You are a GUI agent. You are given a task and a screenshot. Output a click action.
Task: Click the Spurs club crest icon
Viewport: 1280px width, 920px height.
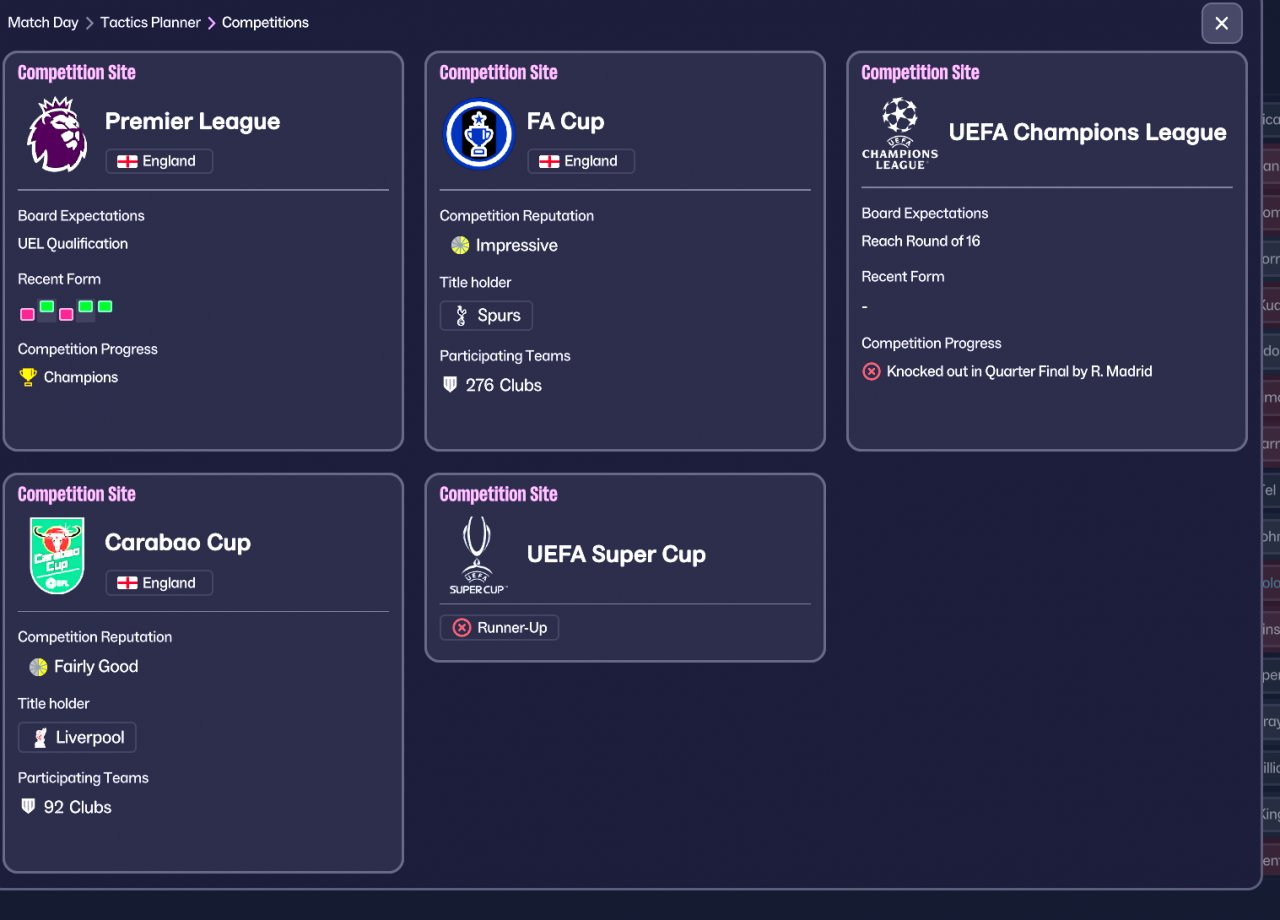tap(461, 316)
